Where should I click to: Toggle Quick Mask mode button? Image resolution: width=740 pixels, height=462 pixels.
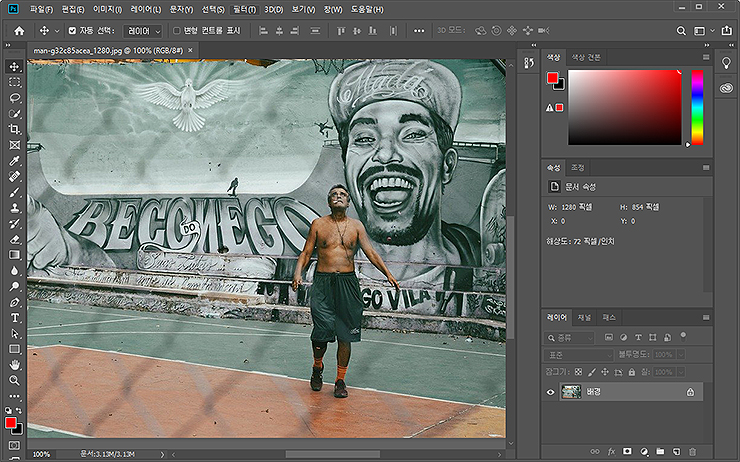coord(15,445)
